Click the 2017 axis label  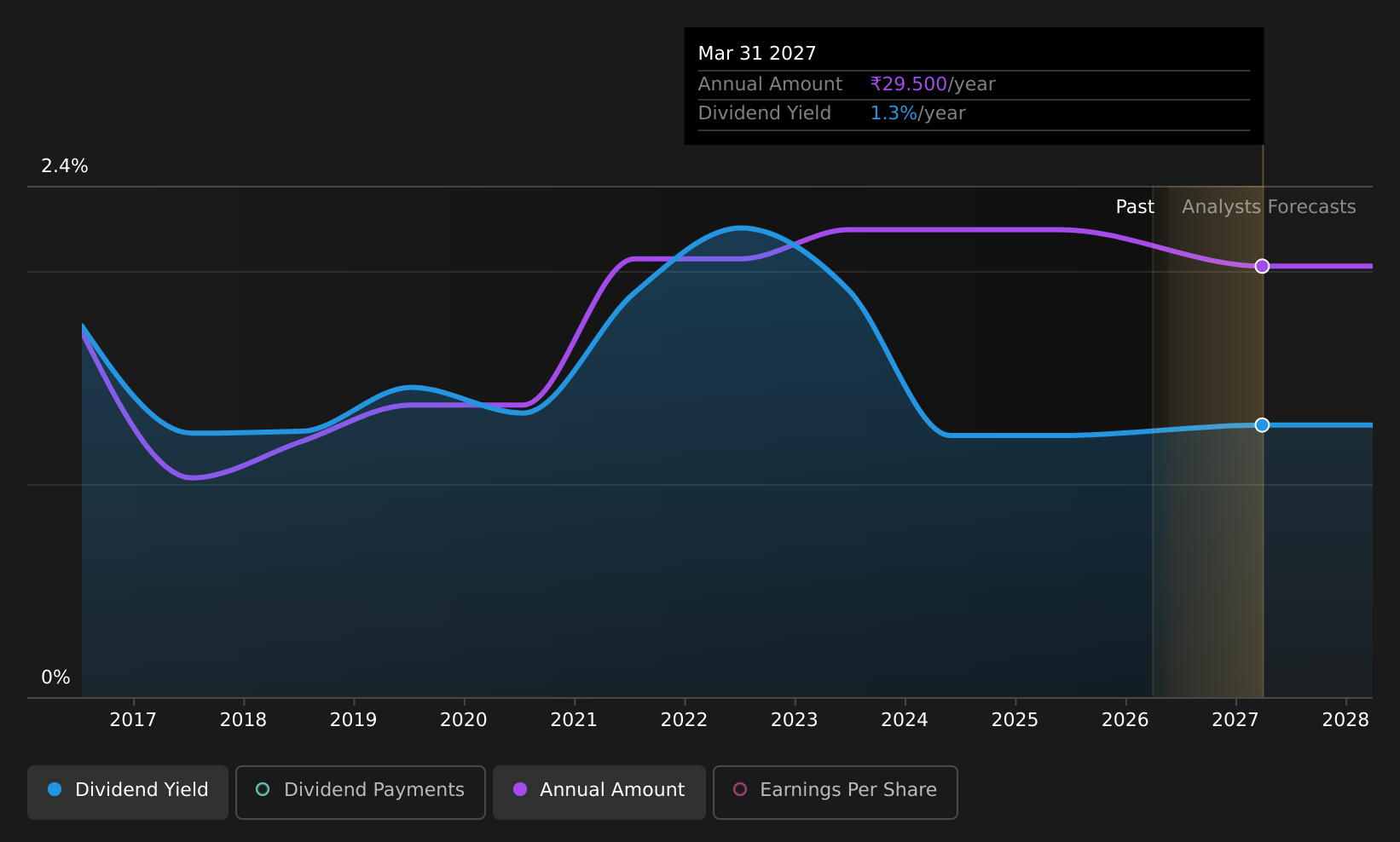(x=133, y=720)
